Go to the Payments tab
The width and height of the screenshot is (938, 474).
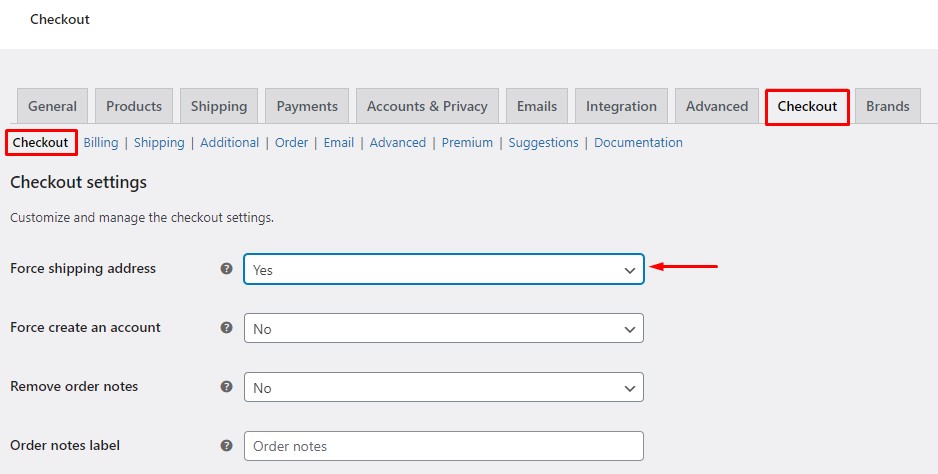(307, 106)
